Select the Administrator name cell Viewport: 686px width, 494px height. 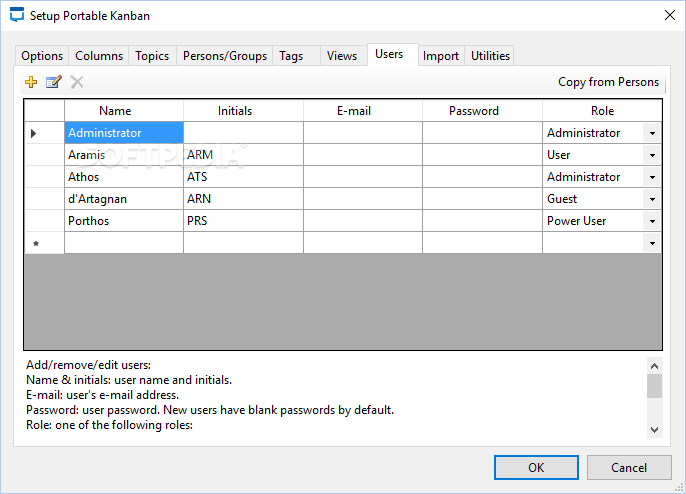click(124, 133)
